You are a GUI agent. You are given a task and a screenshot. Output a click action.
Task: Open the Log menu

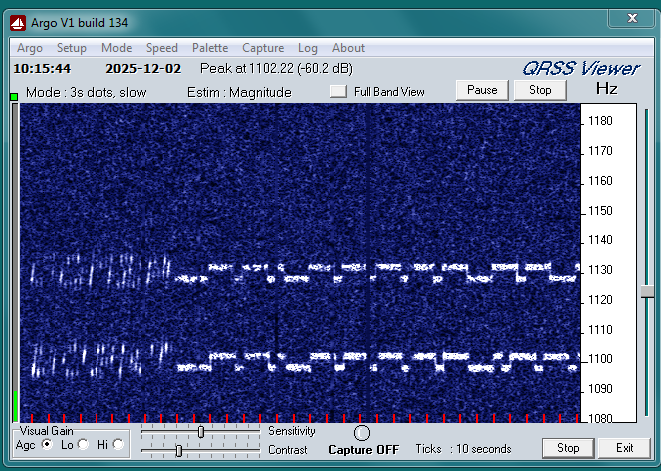[308, 48]
